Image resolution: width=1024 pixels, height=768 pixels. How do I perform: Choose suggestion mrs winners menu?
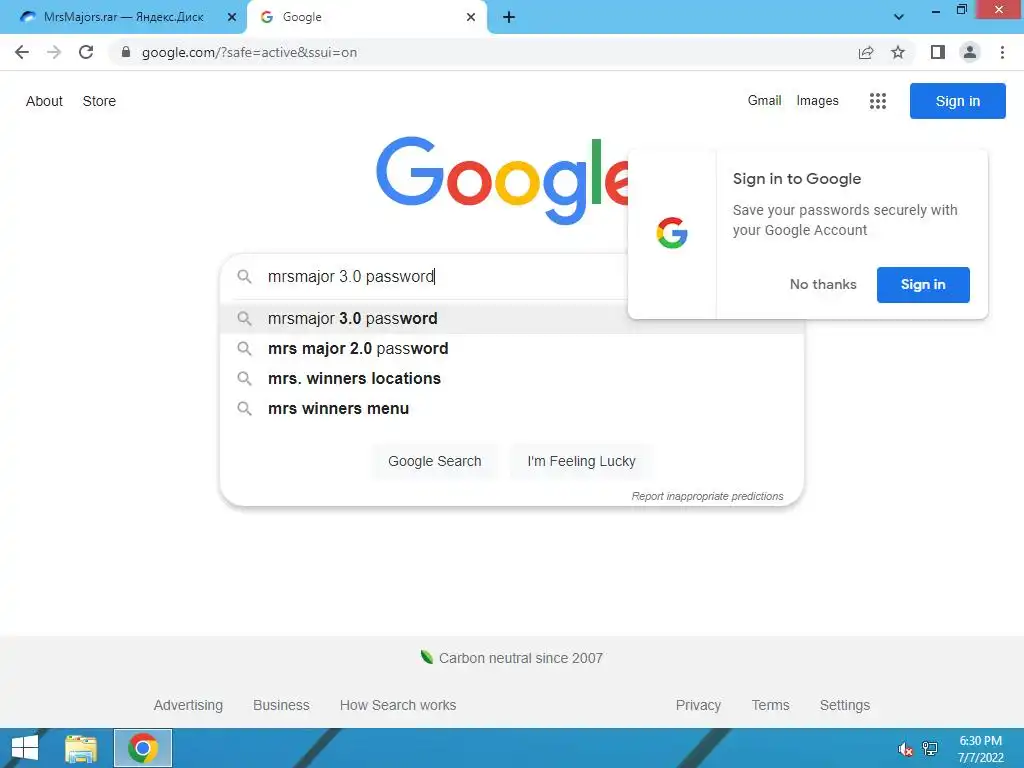tap(512, 409)
